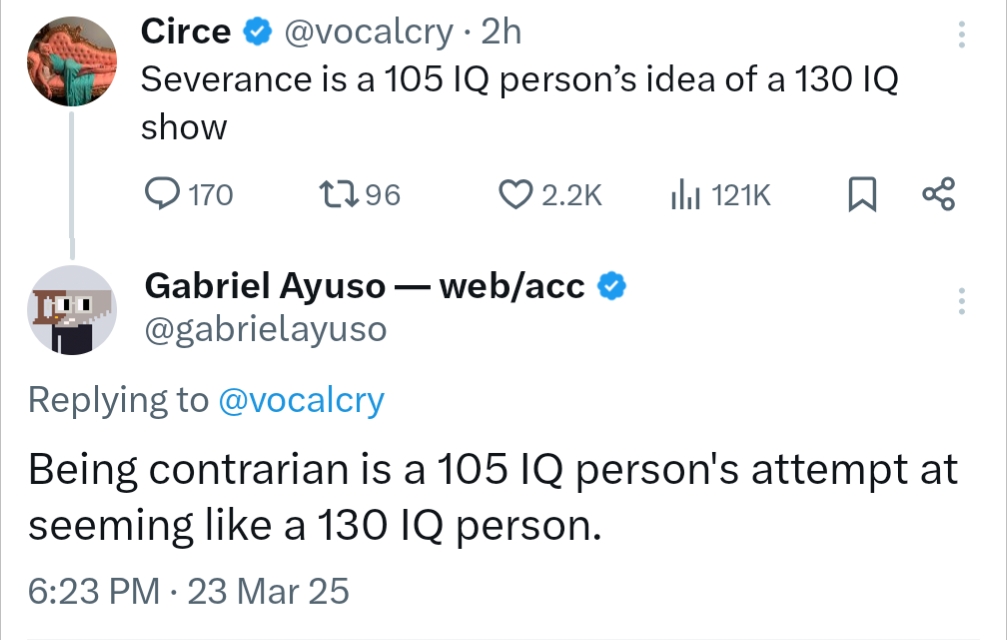This screenshot has height=640, width=1007.
Task: View analytics icon showing 121K views
Action: (x=683, y=194)
